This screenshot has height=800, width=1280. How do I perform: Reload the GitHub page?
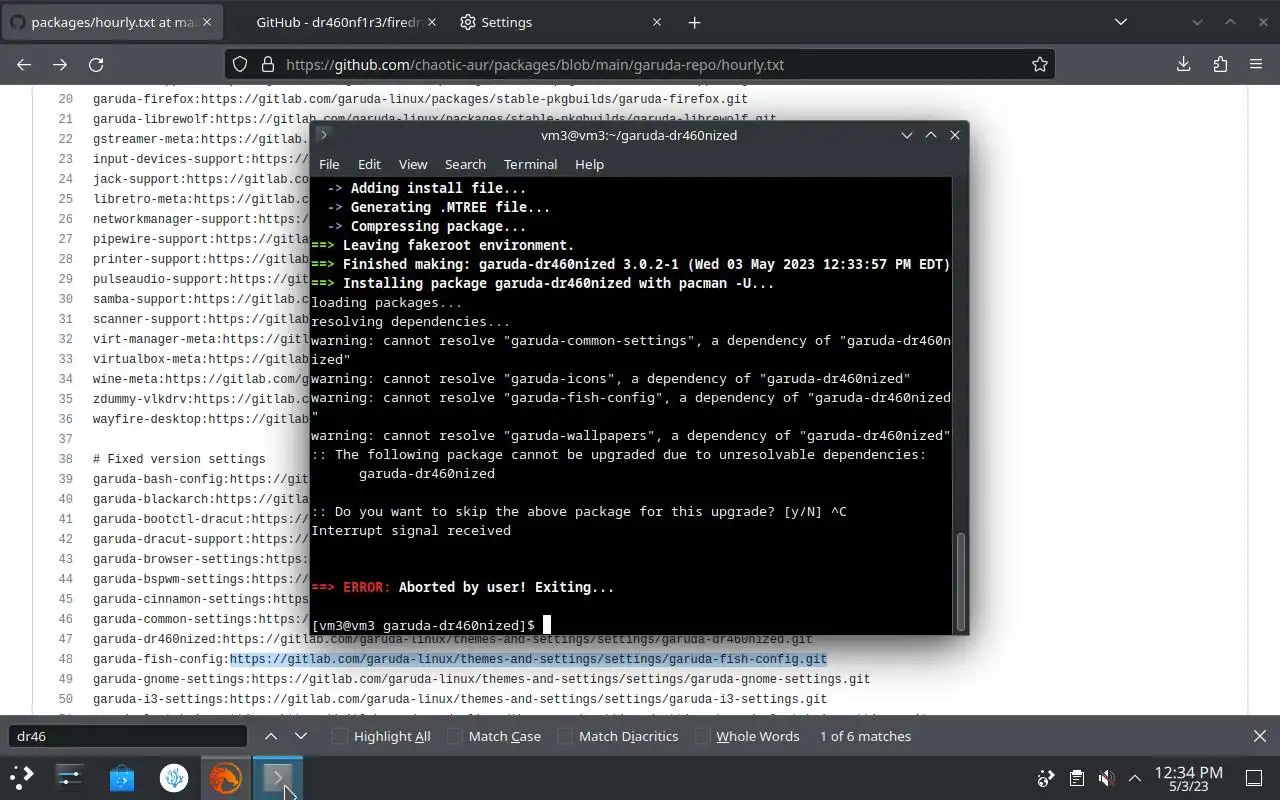pyautogui.click(x=96, y=64)
